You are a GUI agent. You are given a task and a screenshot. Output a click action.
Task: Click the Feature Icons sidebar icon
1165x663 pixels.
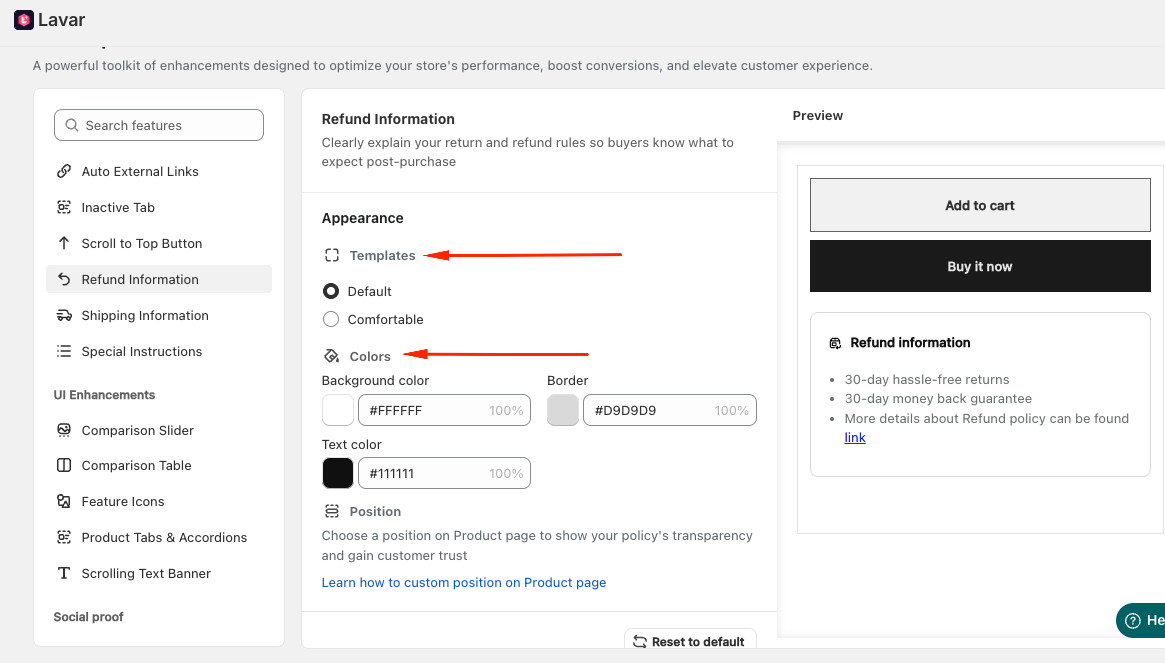pos(64,501)
